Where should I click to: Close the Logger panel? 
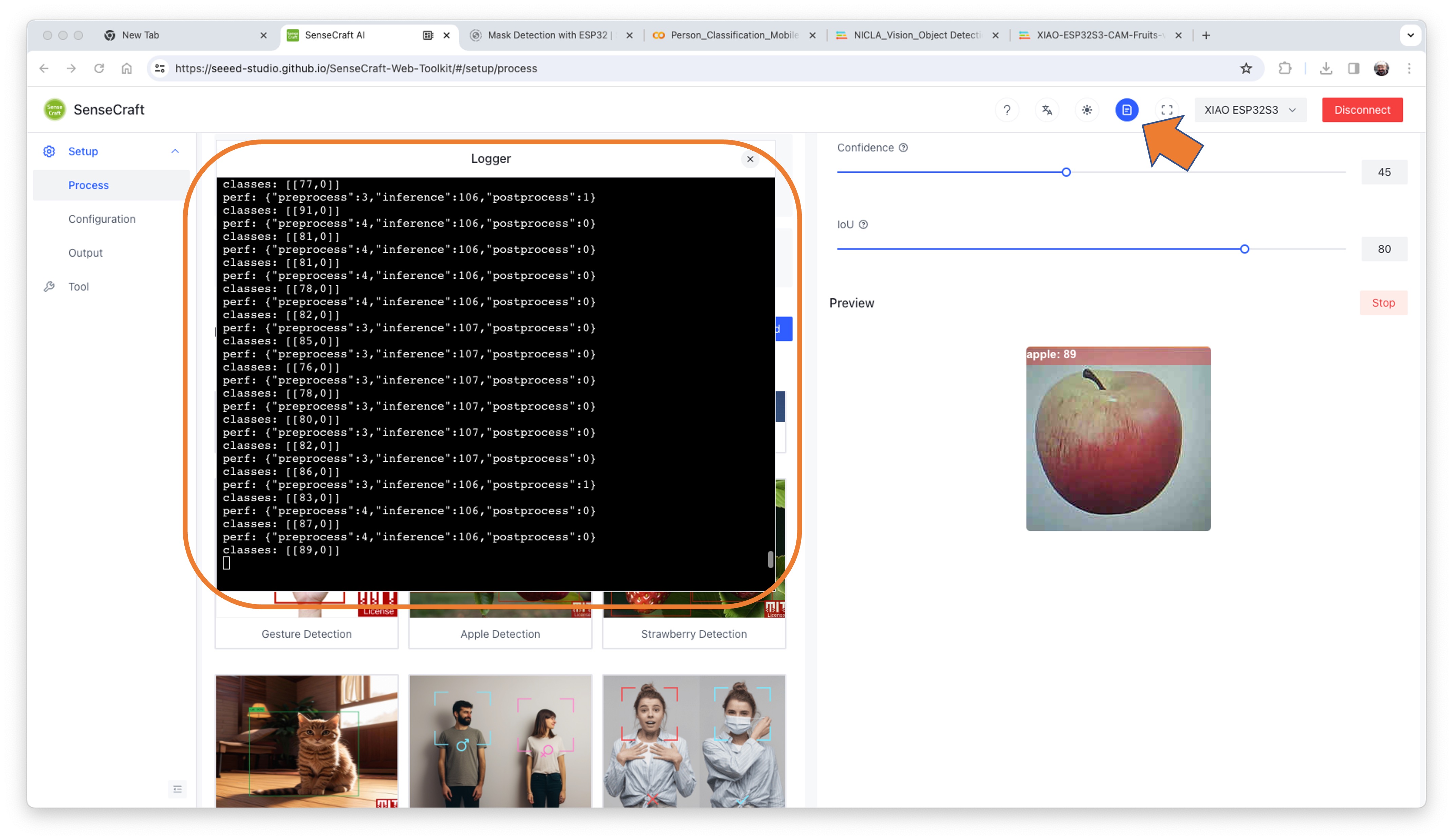tap(750, 159)
